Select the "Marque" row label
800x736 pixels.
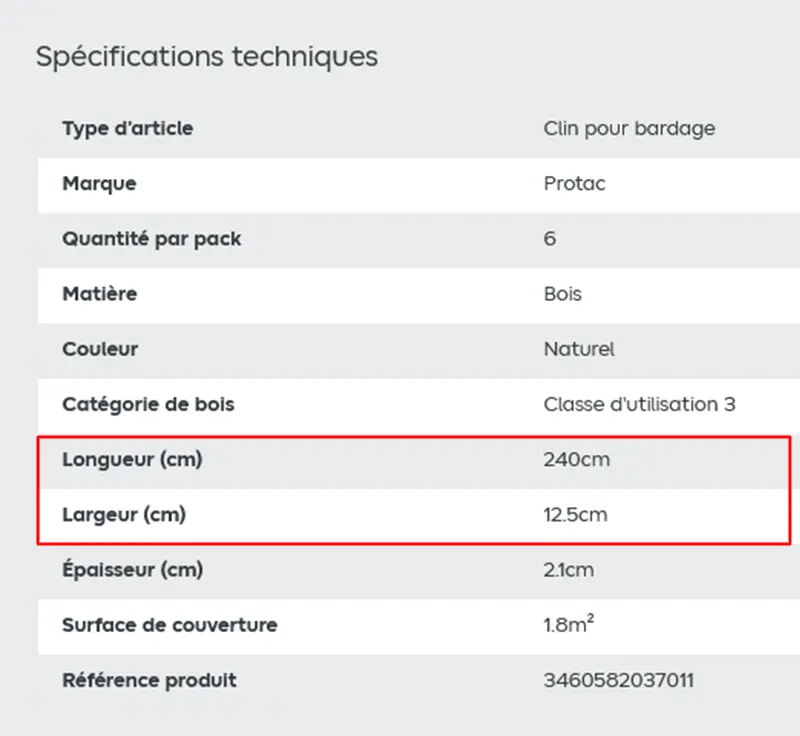coord(99,184)
